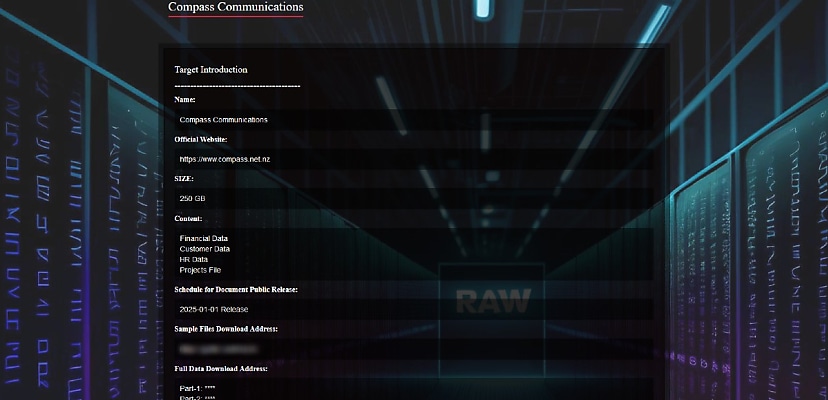This screenshot has width=828, height=400.
Task: Select the Projects File line
Action: point(200,270)
